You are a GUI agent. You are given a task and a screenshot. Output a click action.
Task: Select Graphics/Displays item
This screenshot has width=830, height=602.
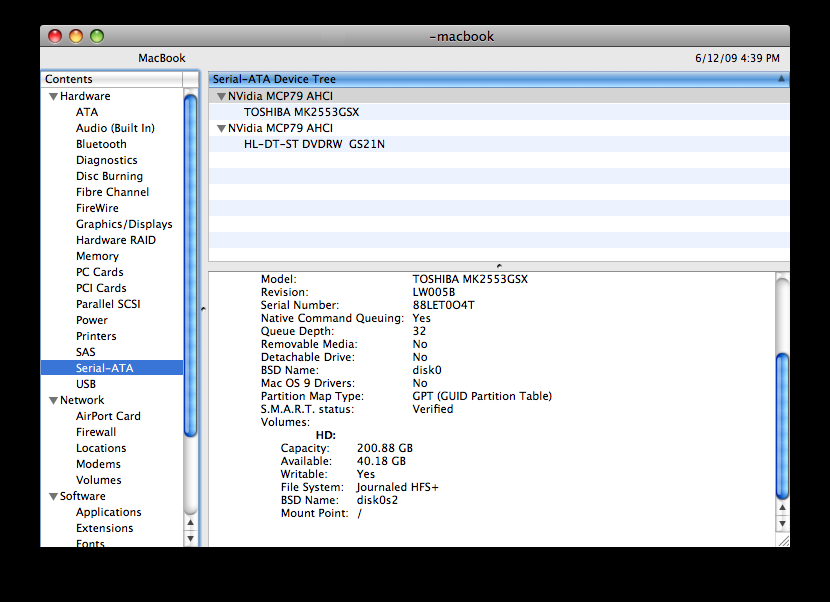(x=124, y=224)
